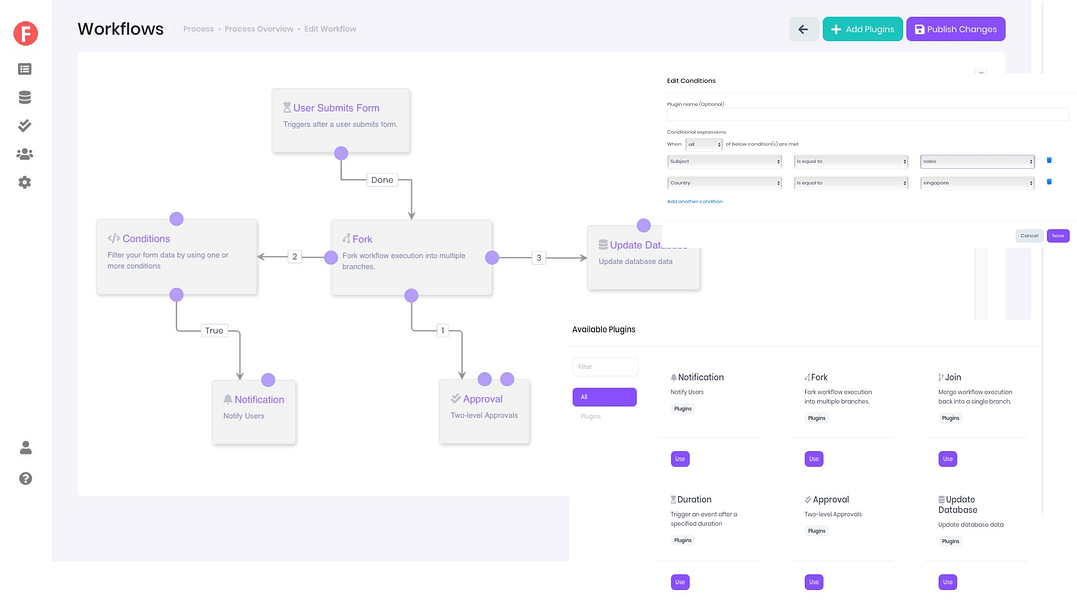
Task: Select the 'Plugins' category filter below All
Action: (x=591, y=416)
